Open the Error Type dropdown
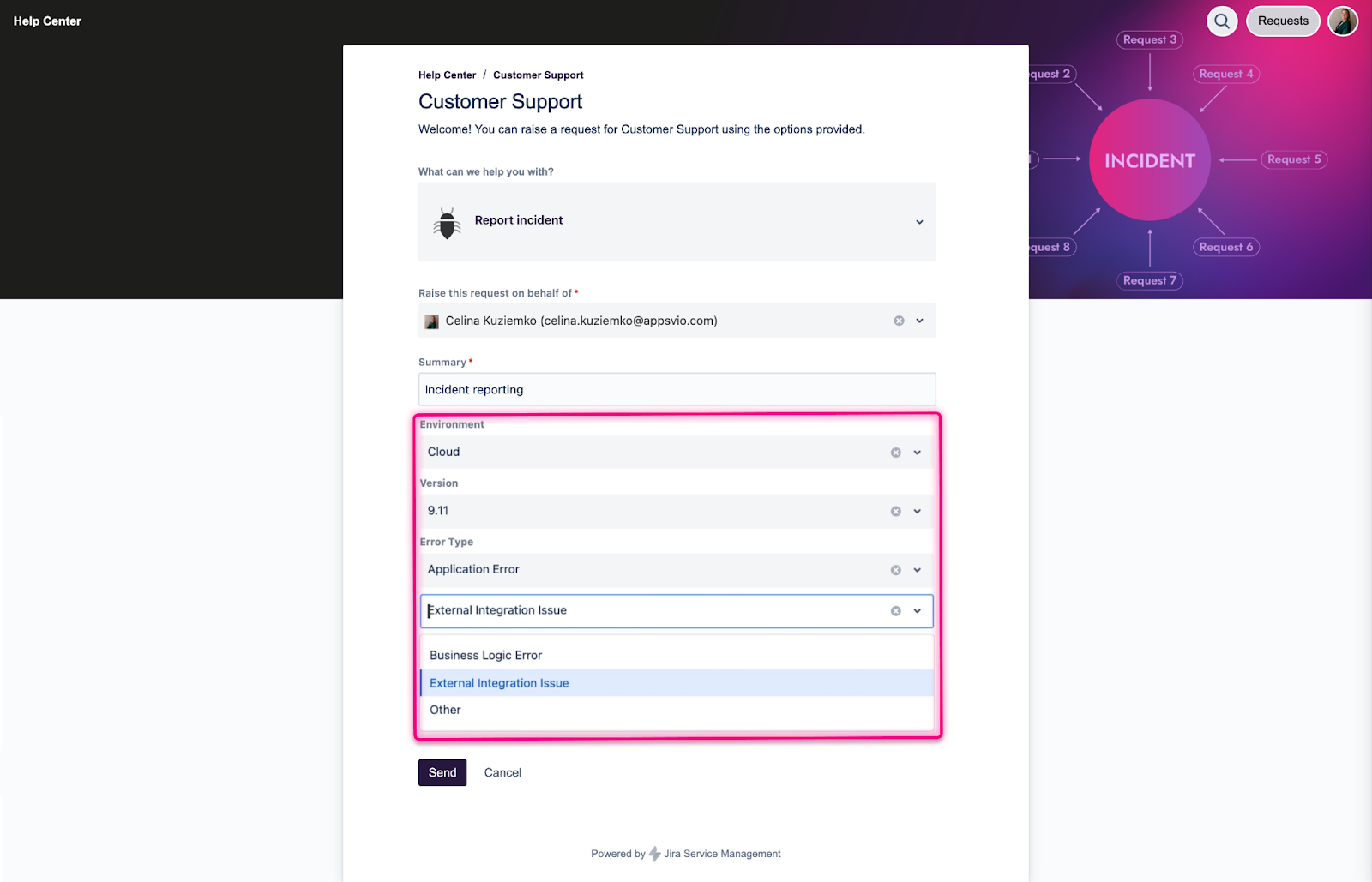The image size is (1372, 882). (x=918, y=569)
